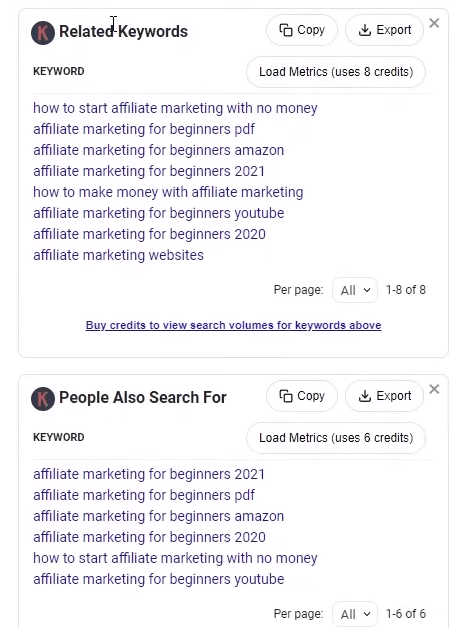The width and height of the screenshot is (460, 628).
Task: Click the K logo beside Related Keywords
Action: tap(43, 32)
